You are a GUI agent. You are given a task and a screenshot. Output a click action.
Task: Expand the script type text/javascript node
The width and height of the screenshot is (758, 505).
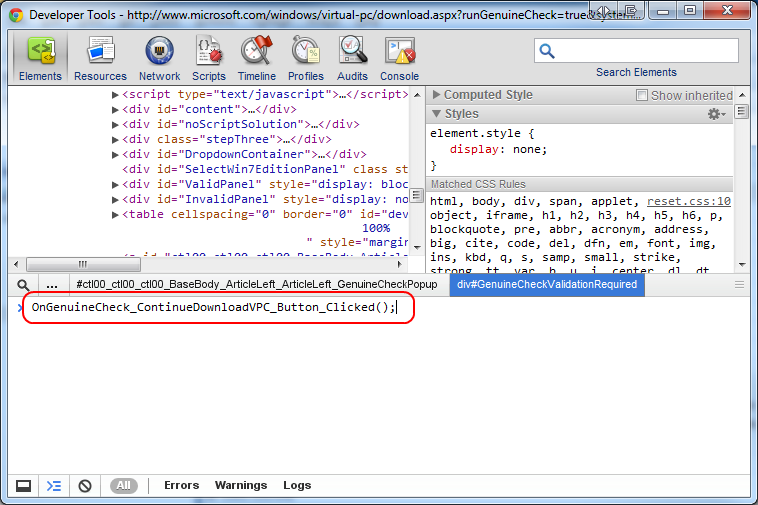click(115, 95)
